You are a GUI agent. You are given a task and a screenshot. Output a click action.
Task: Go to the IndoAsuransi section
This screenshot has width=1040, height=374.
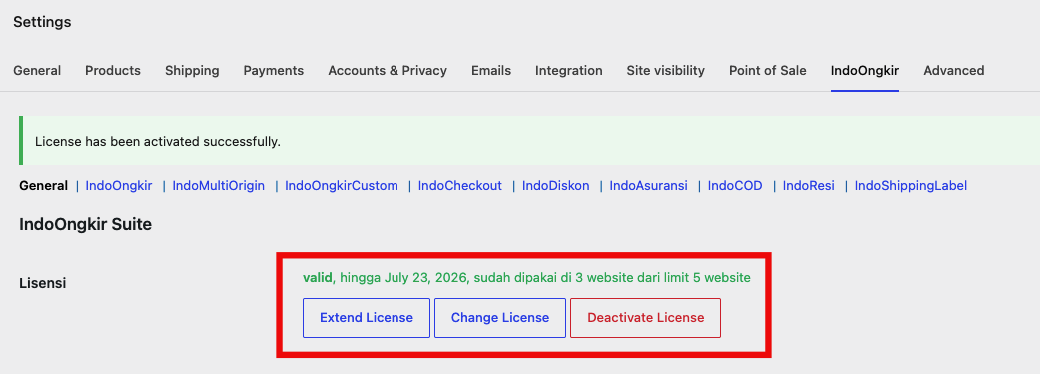tap(648, 186)
